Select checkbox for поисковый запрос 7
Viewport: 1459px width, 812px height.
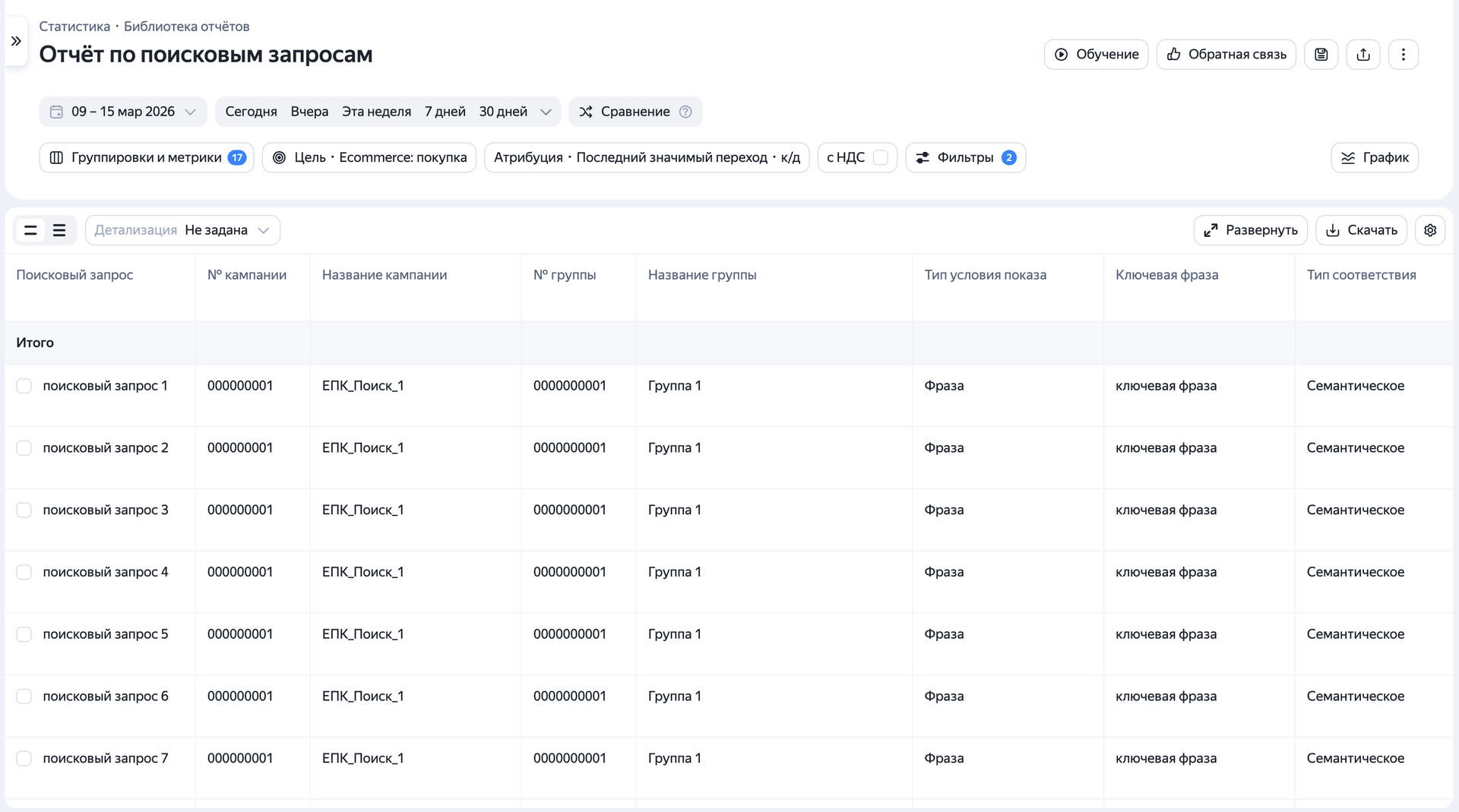click(x=24, y=758)
